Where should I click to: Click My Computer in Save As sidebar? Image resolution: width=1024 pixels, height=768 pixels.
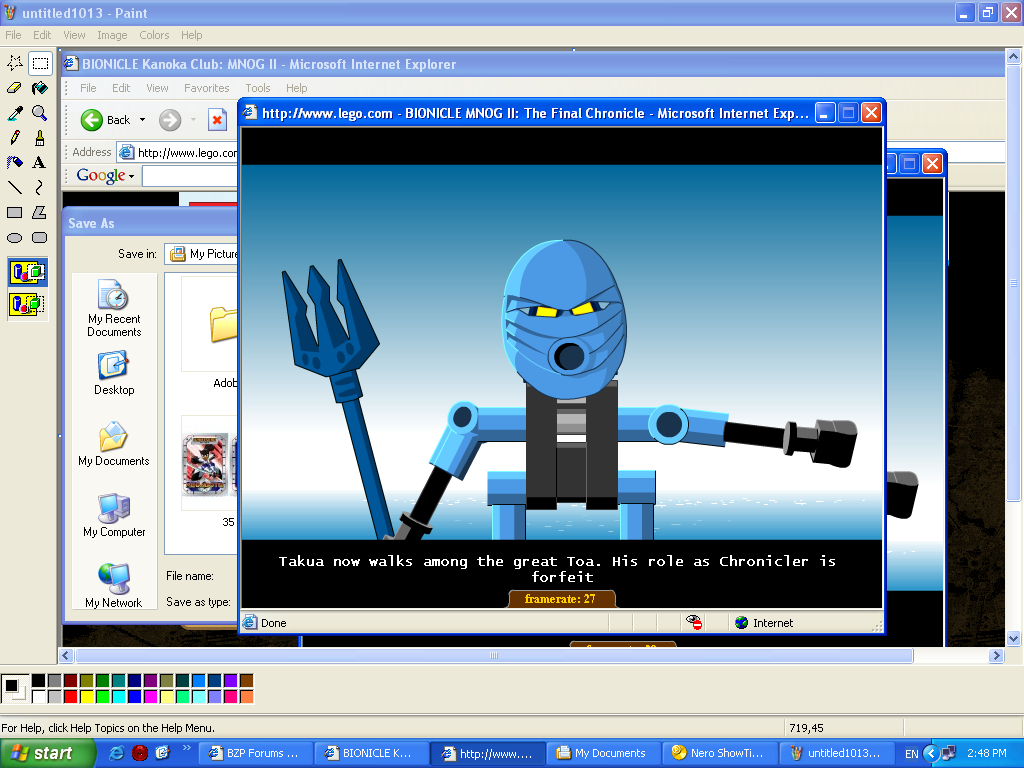click(114, 515)
